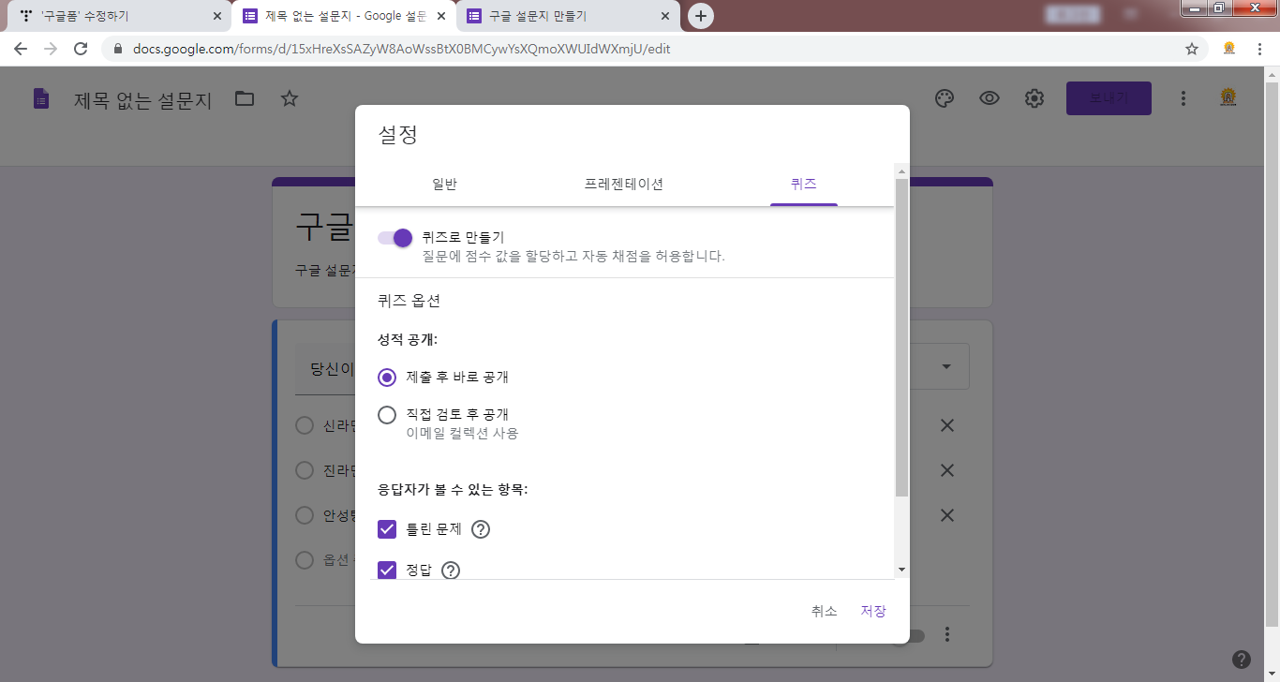
Task: Uncheck 정답 checkbox
Action: click(387, 570)
